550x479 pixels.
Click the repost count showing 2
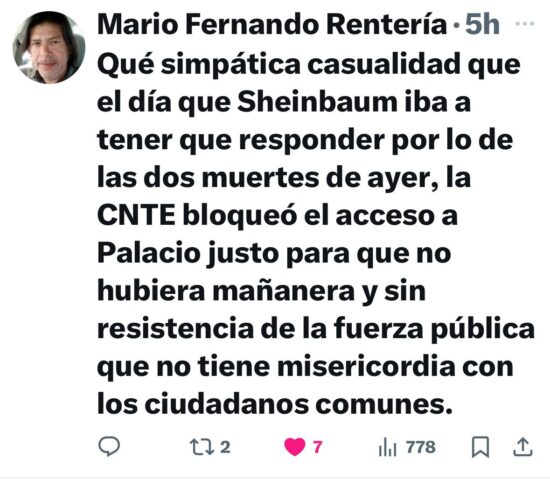point(225,447)
